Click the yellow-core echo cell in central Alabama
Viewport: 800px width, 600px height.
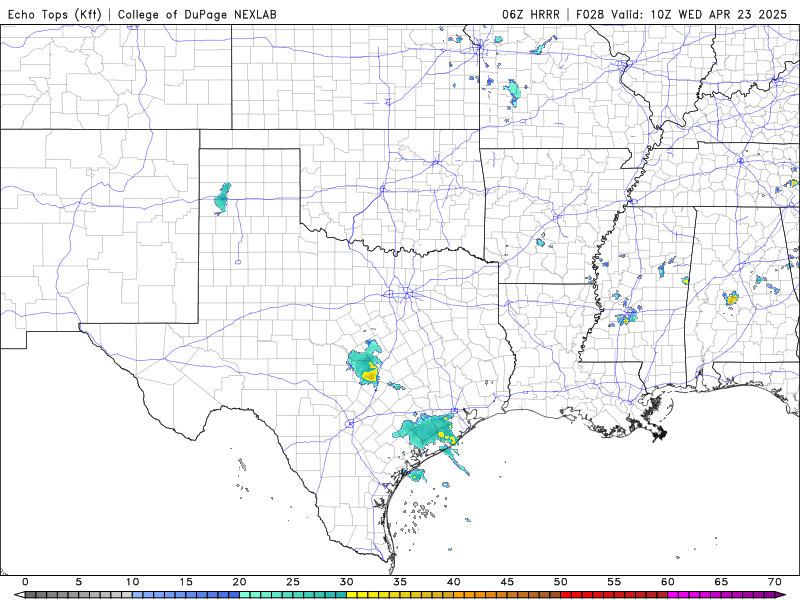[x=731, y=299]
